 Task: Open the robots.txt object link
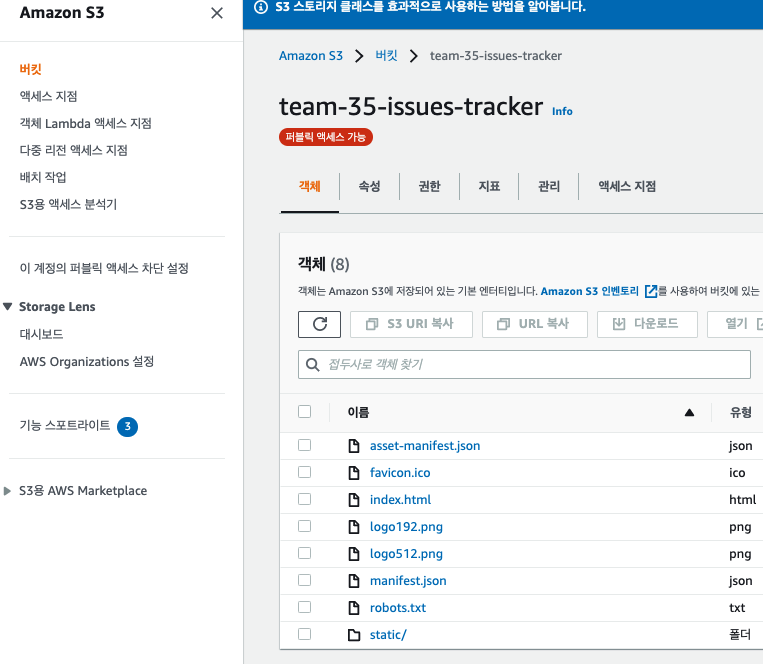(398, 608)
